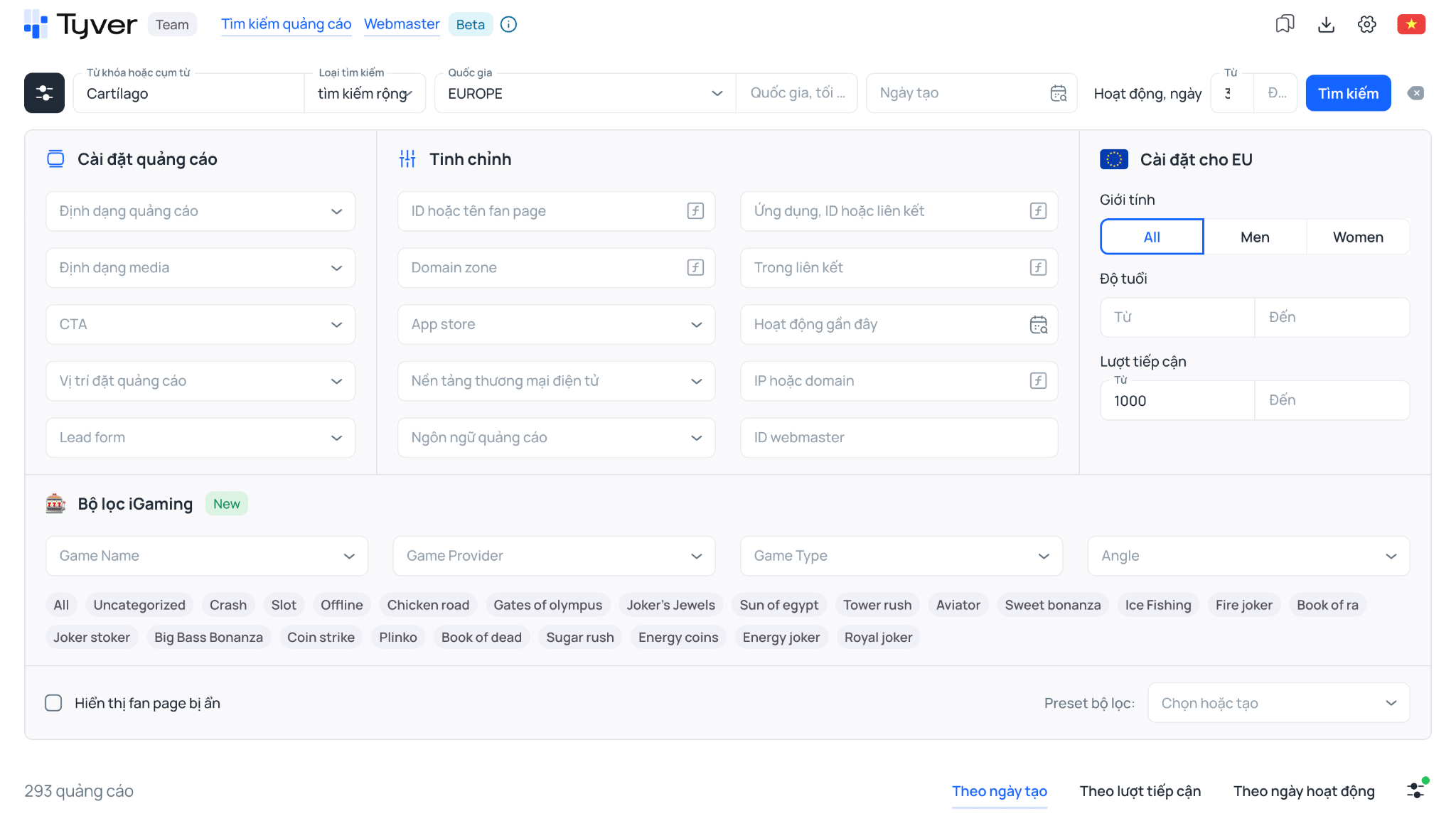The image size is (1456, 816).
Task: Select Men gender option
Action: pyautogui.click(x=1255, y=237)
